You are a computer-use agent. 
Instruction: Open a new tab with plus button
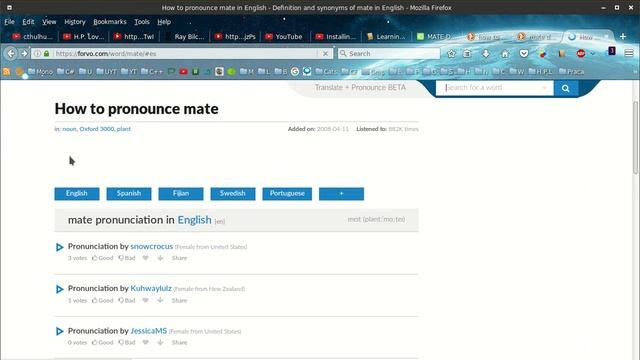click(623, 37)
